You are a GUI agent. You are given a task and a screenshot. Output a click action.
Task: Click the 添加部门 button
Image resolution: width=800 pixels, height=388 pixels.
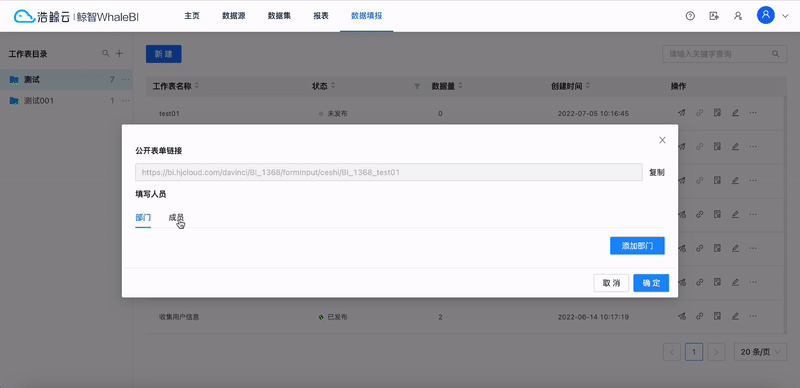637,246
